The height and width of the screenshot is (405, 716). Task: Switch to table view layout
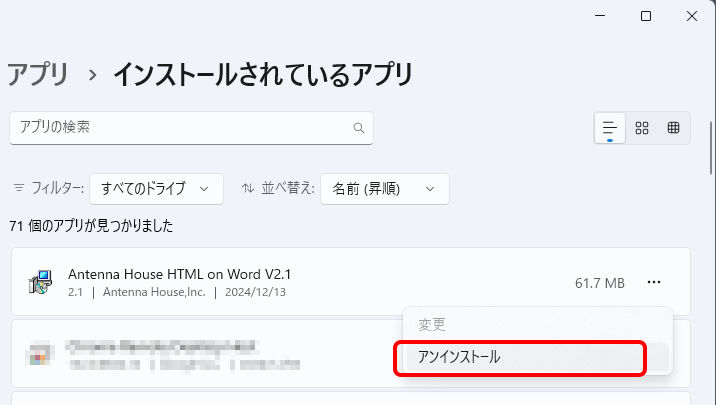pyautogui.click(x=674, y=128)
